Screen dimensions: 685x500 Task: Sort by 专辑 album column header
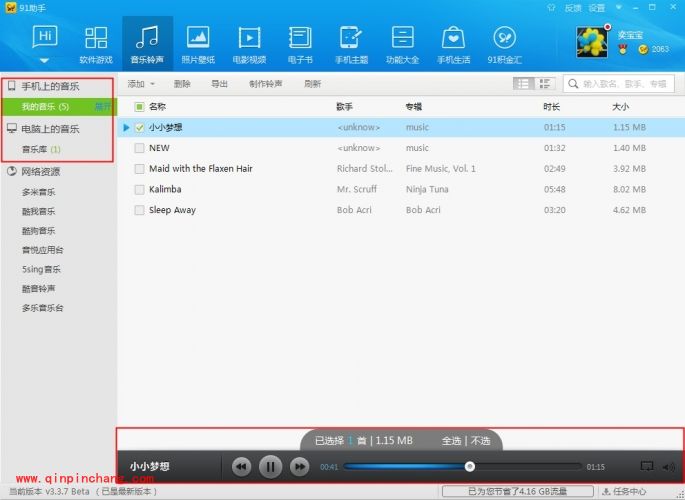[413, 107]
